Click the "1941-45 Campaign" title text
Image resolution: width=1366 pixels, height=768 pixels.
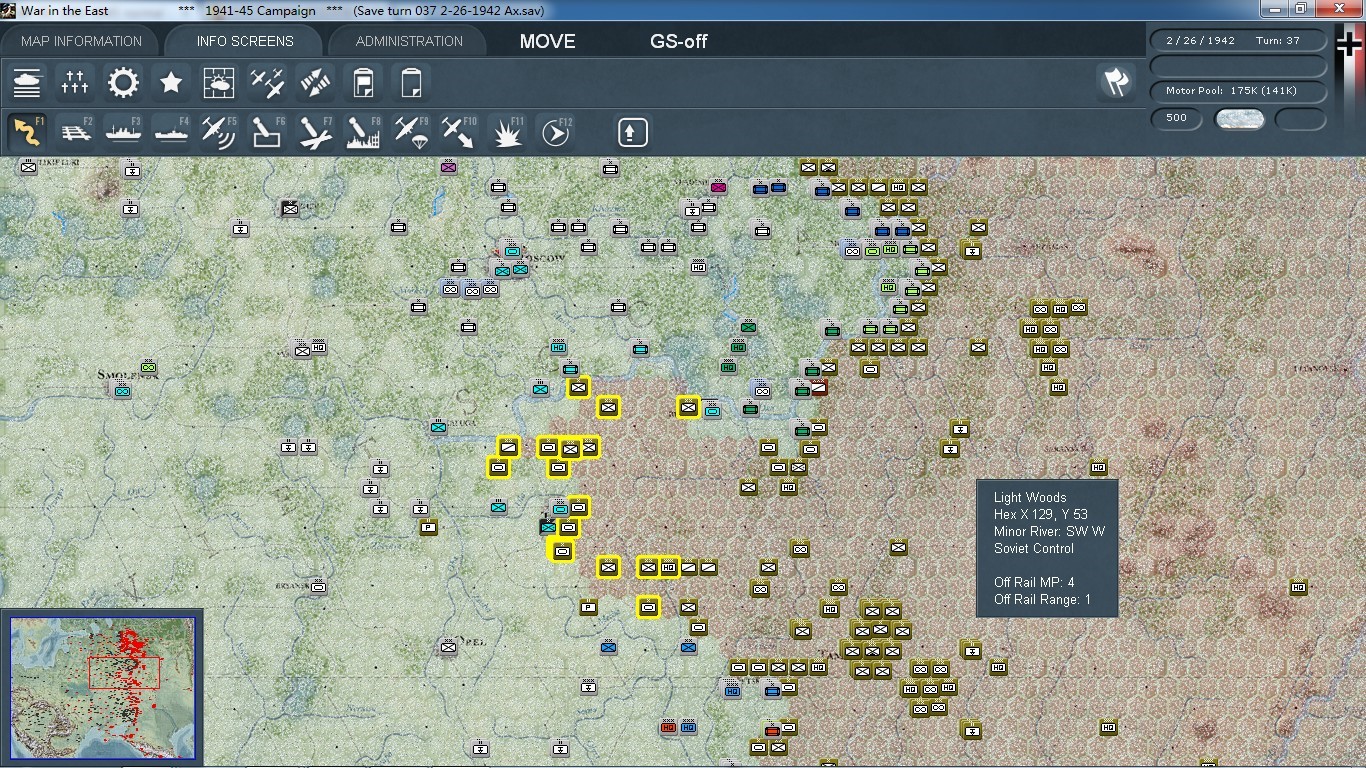pos(260,10)
